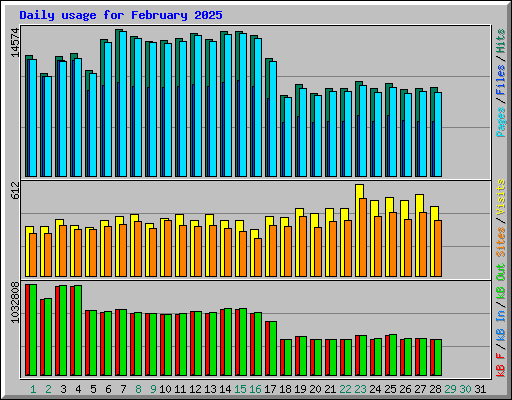Click day 11 label on the axis

tap(180, 389)
